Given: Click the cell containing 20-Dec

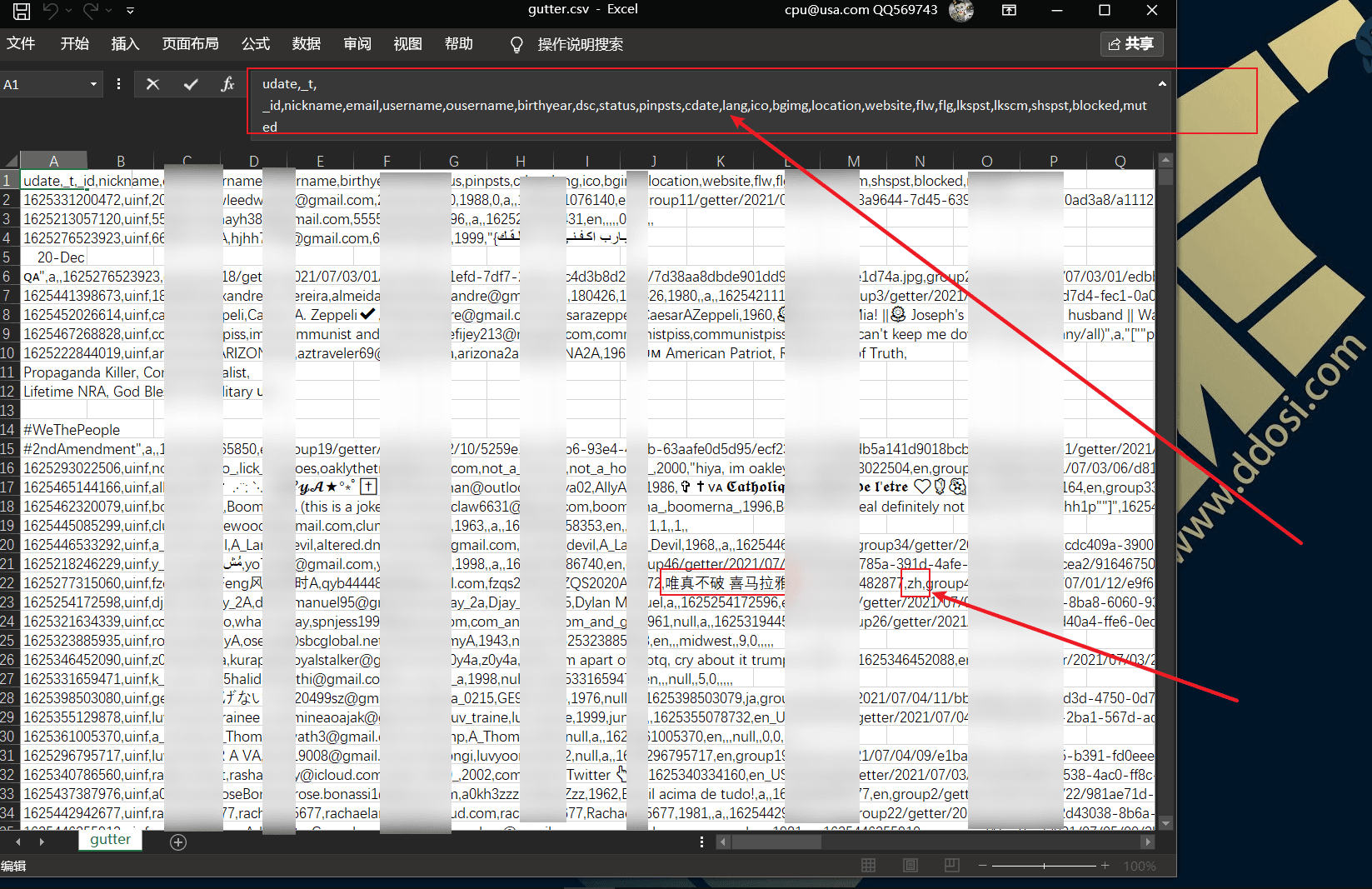Looking at the screenshot, I should 54,257.
